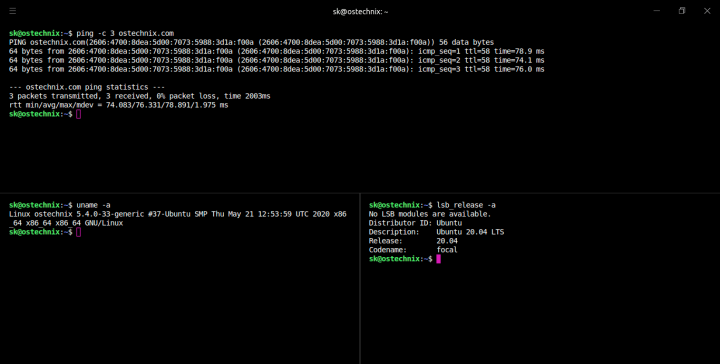Click the 'Distributor ID: Ubuntu' line
The image size is (720, 364).
[415, 223]
